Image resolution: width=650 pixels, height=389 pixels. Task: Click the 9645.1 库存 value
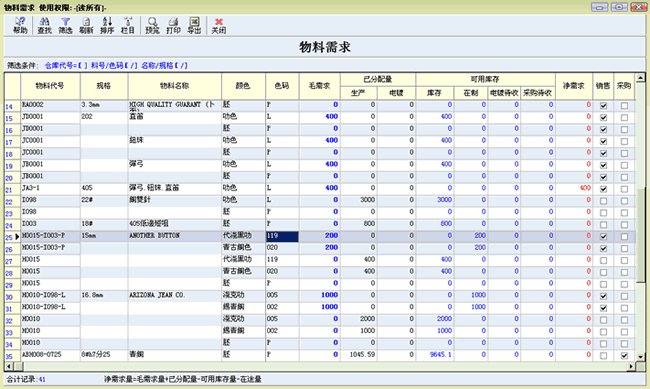(x=441, y=355)
